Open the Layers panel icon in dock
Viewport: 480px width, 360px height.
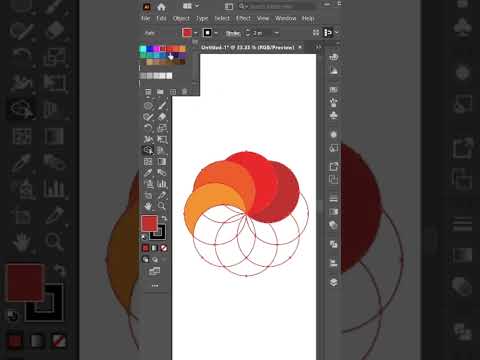point(333,282)
